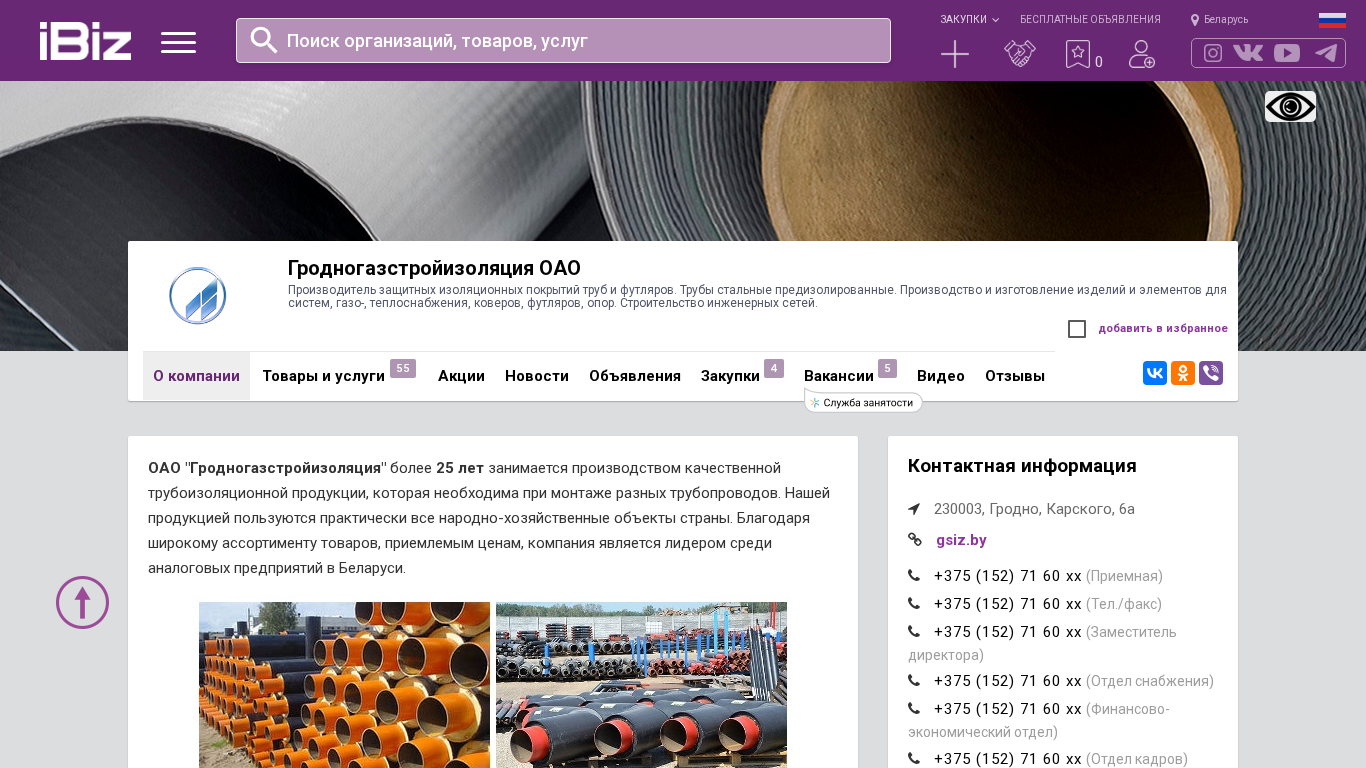Image resolution: width=1366 pixels, height=768 pixels.
Task: Click the website link chain icon
Action: 915,540
